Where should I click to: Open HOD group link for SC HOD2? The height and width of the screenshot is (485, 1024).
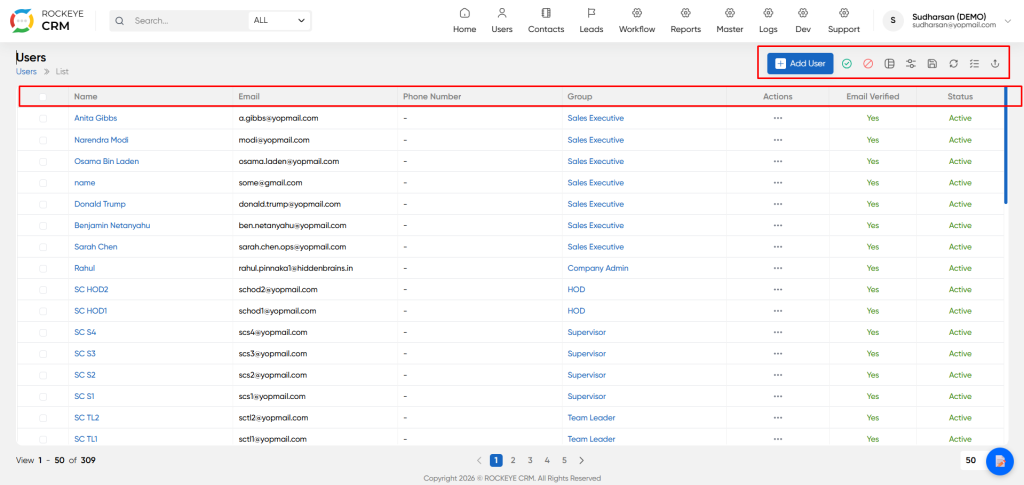click(576, 289)
